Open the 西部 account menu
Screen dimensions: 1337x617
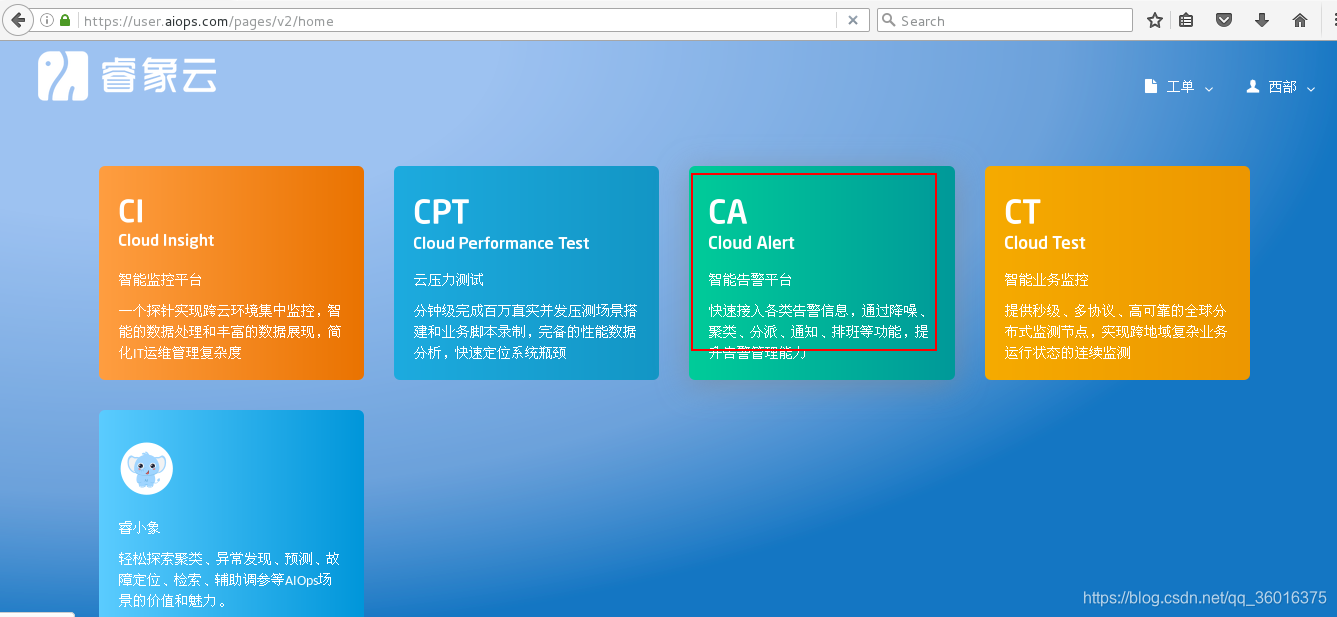(x=1281, y=87)
